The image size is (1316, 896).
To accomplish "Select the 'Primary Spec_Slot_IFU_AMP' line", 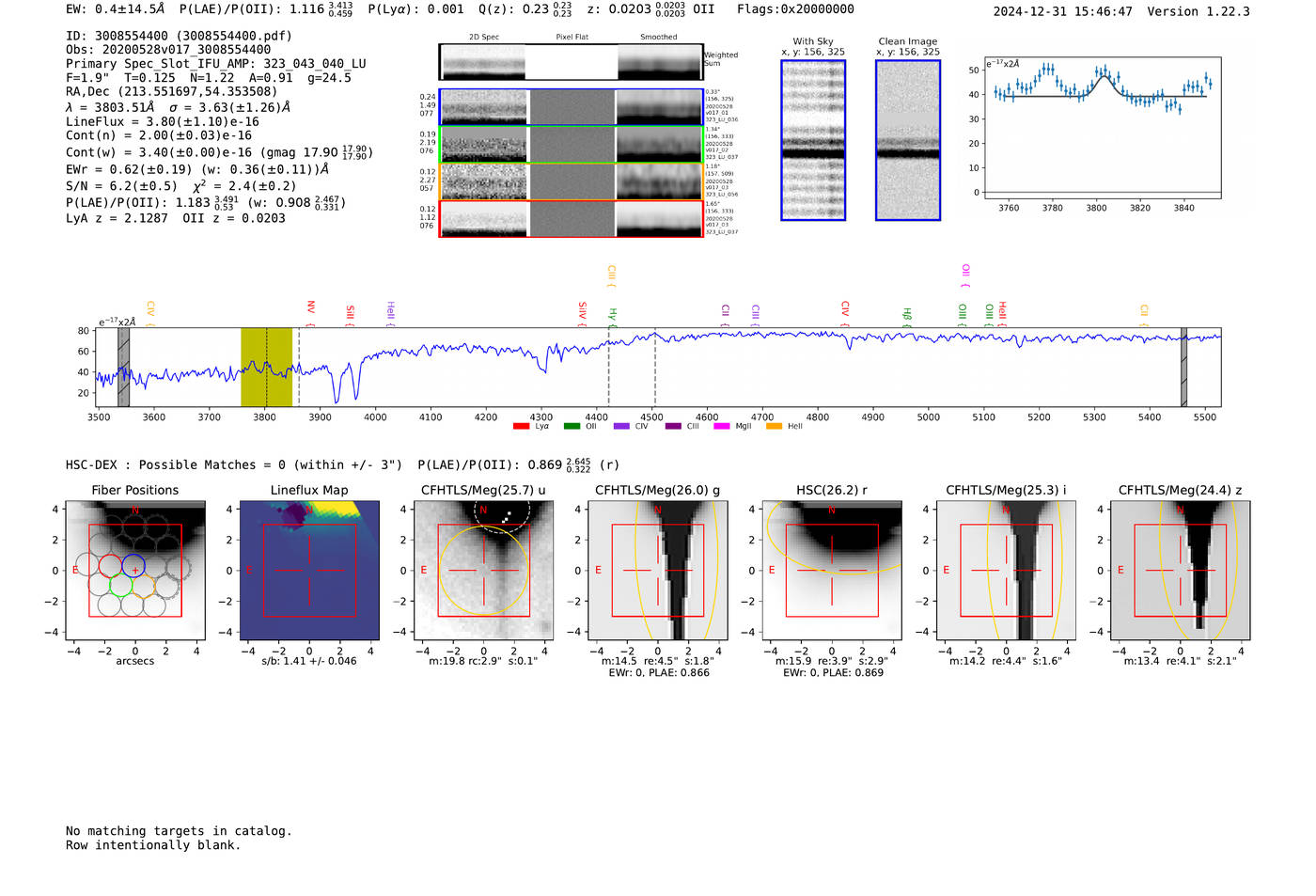I will tap(216, 64).
